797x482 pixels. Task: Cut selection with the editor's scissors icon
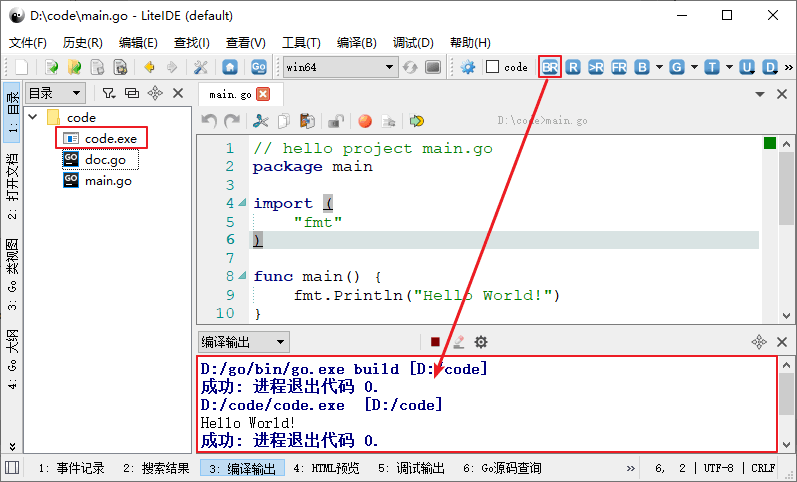(x=261, y=121)
